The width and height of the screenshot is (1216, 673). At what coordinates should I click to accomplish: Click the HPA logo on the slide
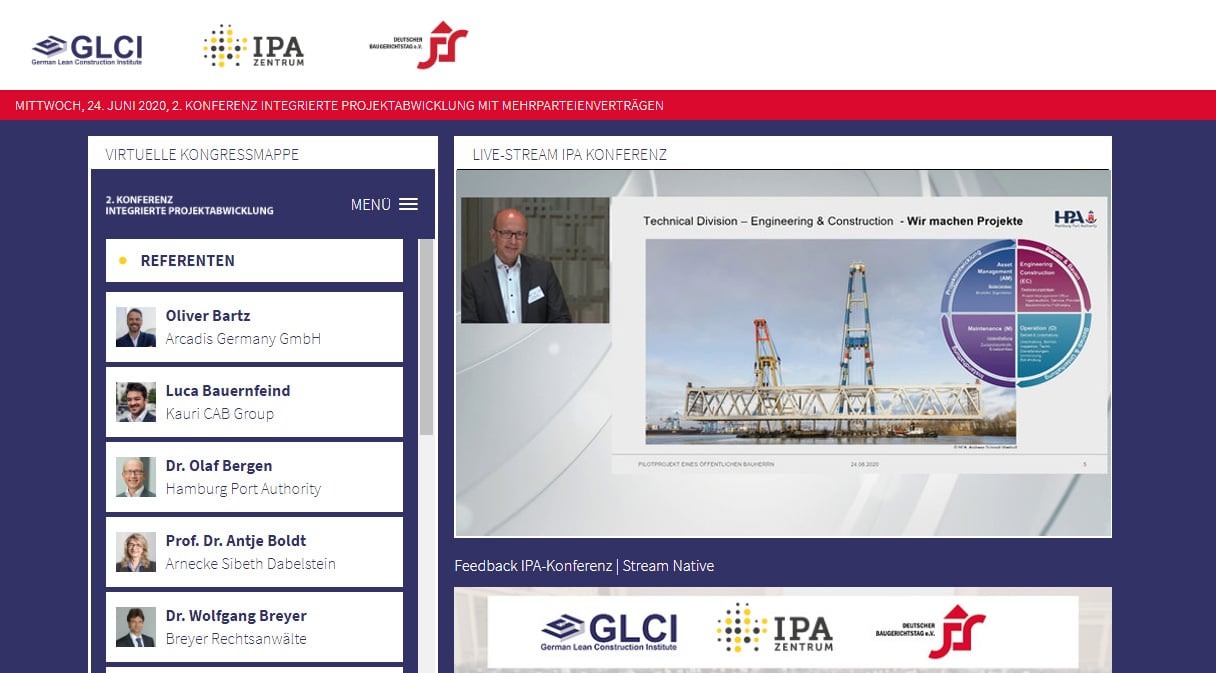point(1075,218)
